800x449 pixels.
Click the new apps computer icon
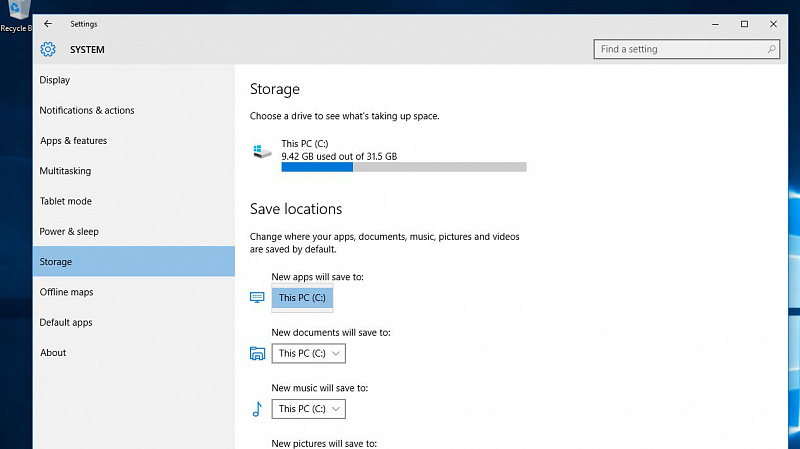tap(257, 297)
